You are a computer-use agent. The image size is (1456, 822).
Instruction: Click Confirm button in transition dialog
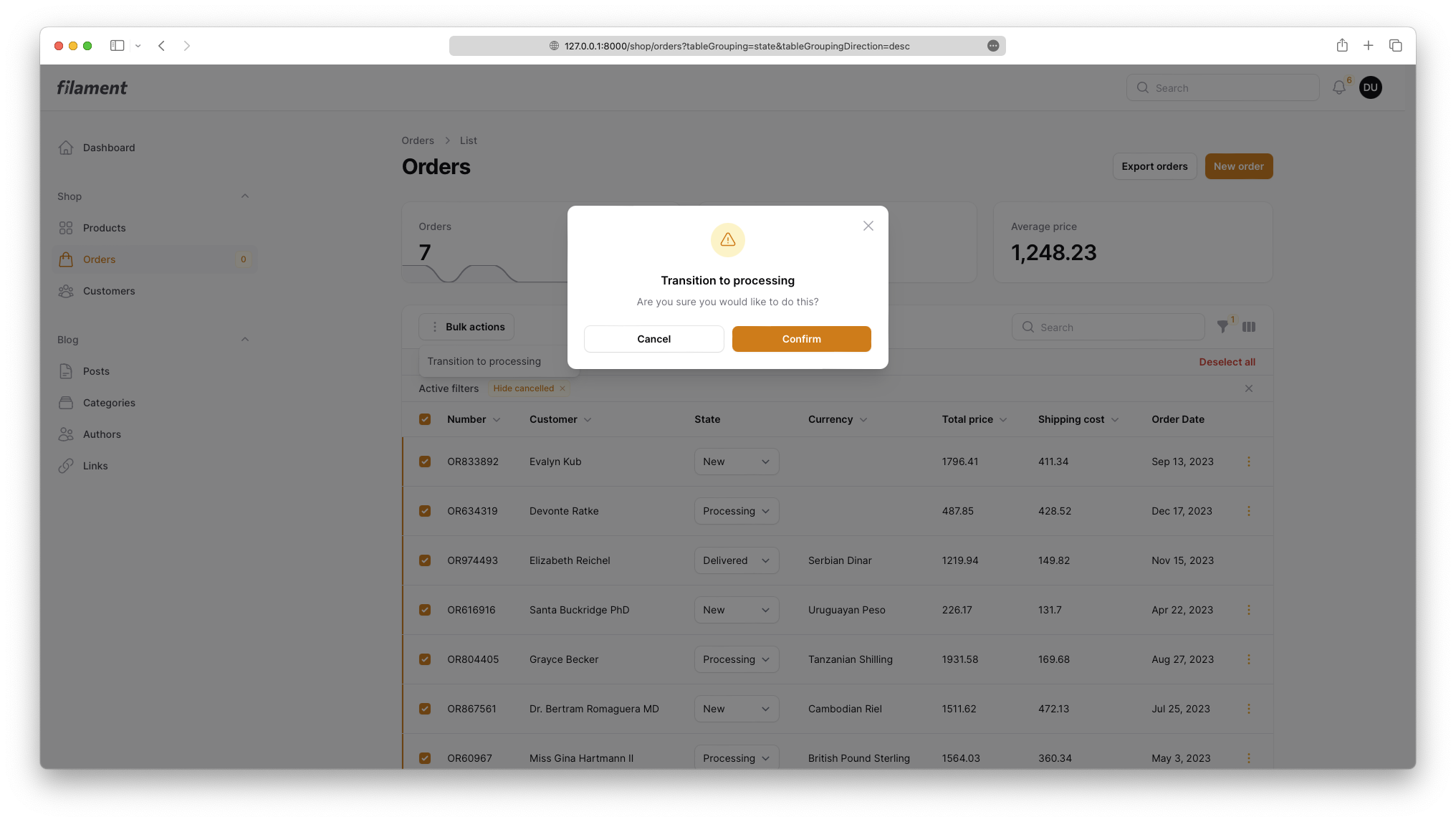click(801, 338)
